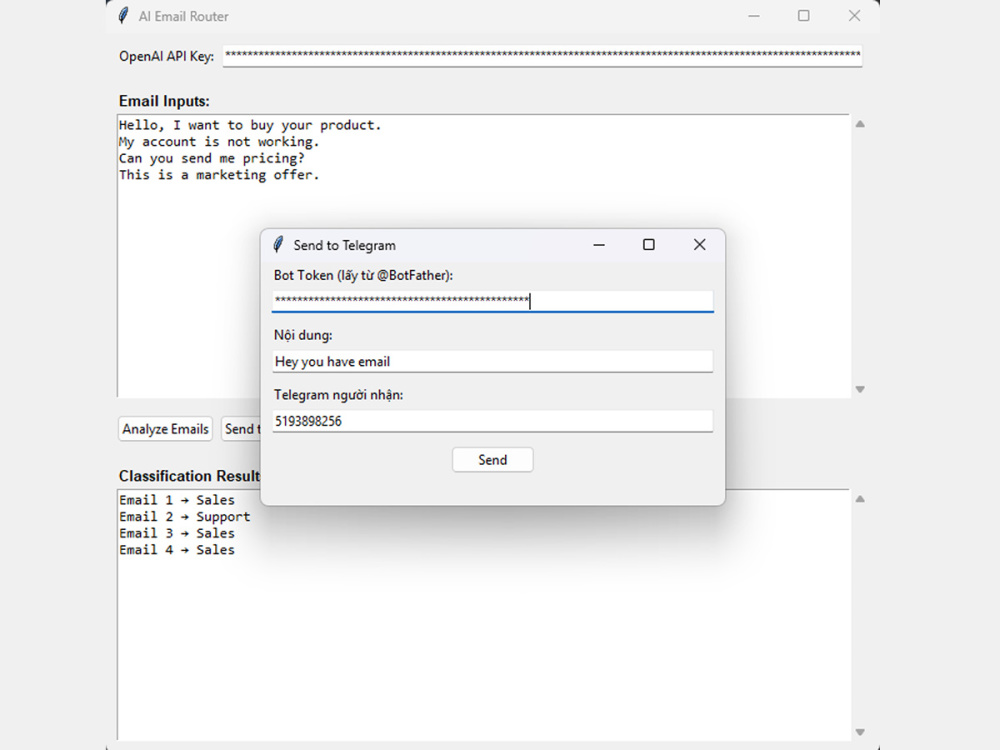Click Email Inputs scrollbar up arrow
Viewport: 1000px width, 750px height.
[x=860, y=124]
